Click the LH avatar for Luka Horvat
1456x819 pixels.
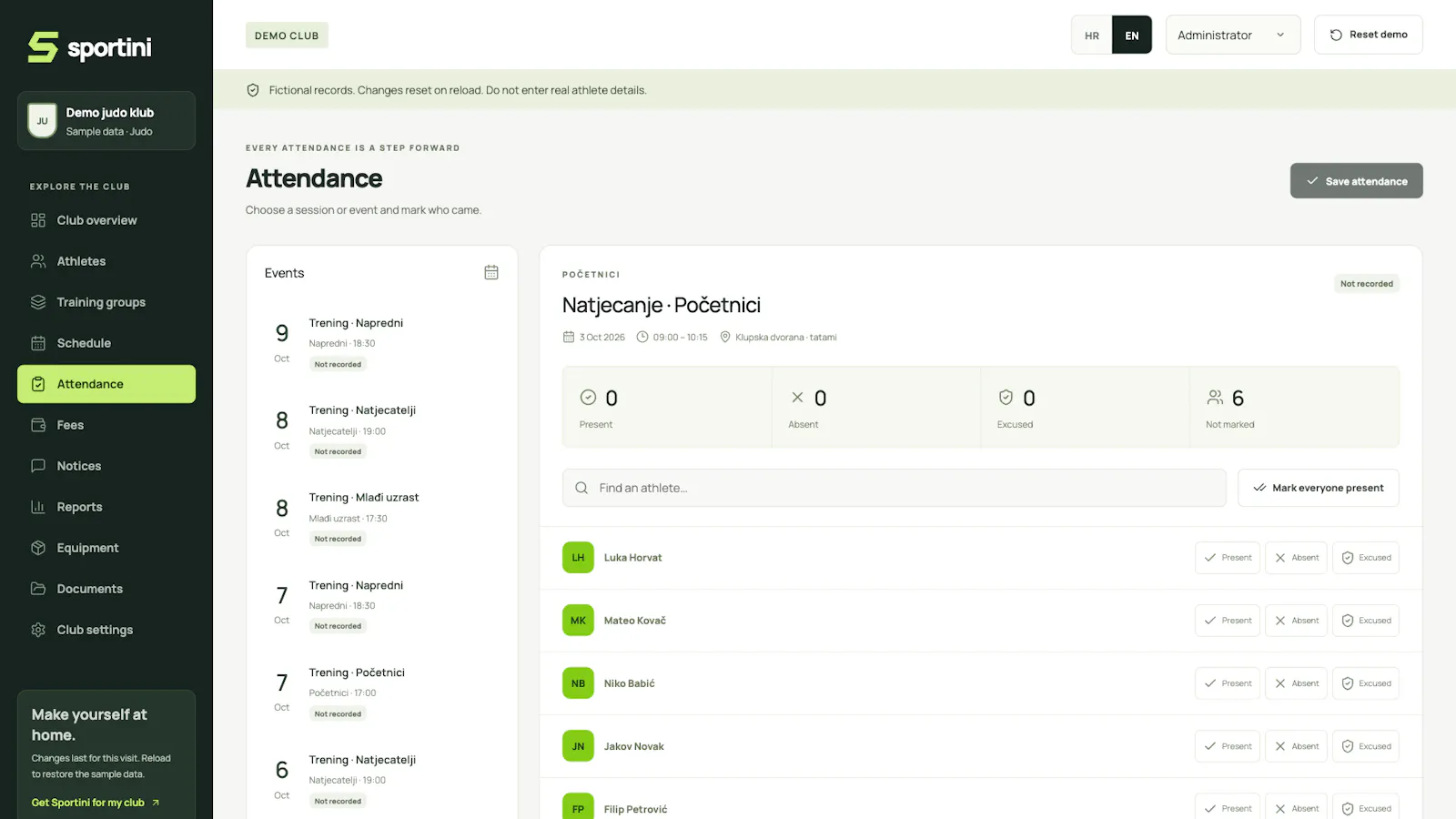578,558
